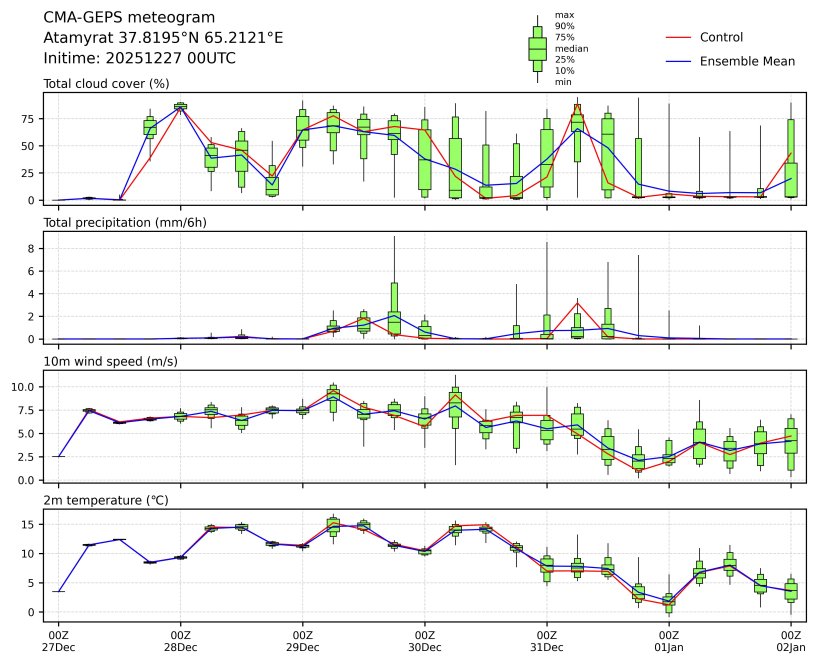The width and height of the screenshot is (817, 664).
Task: Select the 'Control' legend label
Action: point(721,38)
